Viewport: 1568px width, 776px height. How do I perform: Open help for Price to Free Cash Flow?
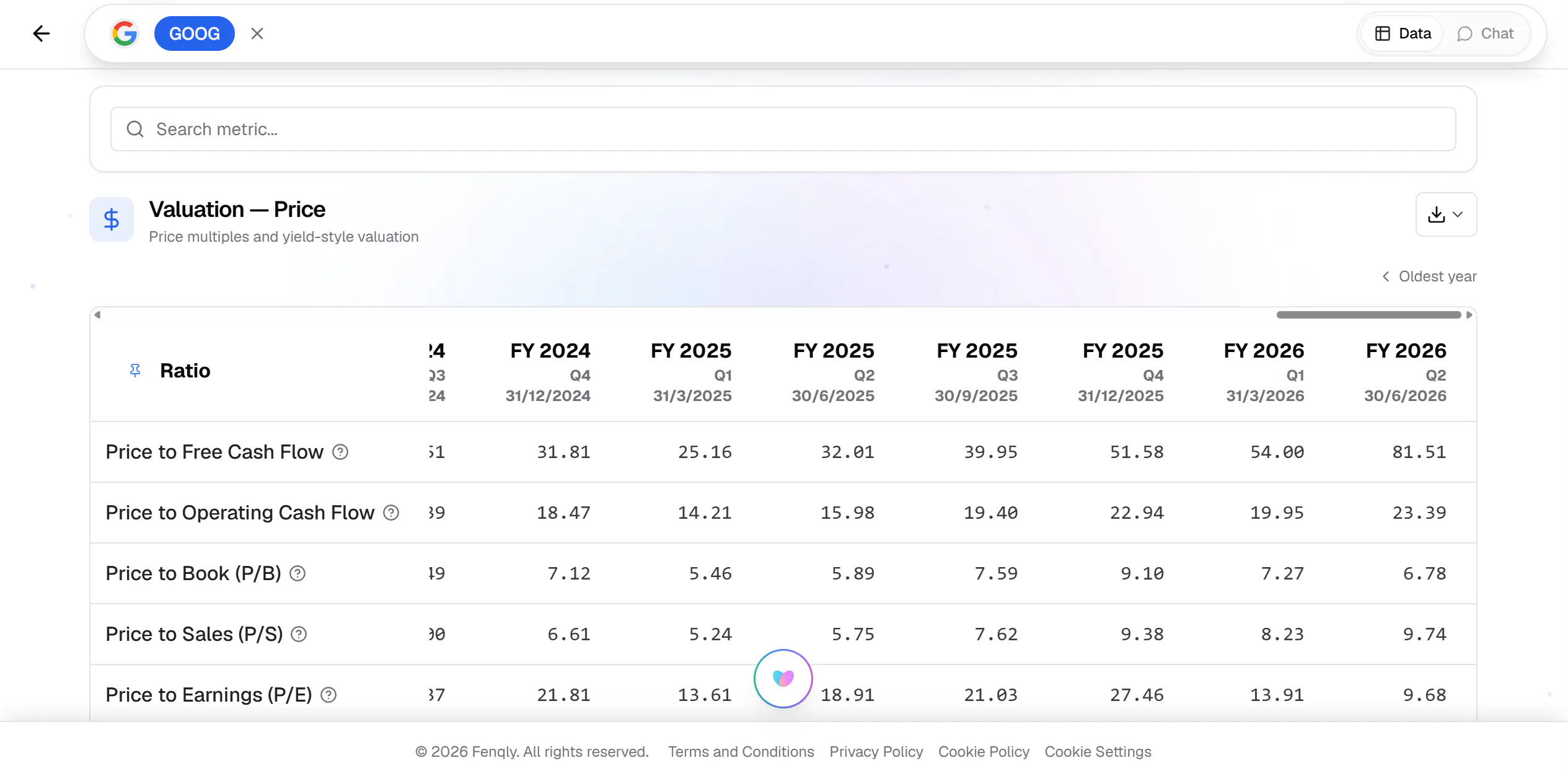tap(340, 452)
